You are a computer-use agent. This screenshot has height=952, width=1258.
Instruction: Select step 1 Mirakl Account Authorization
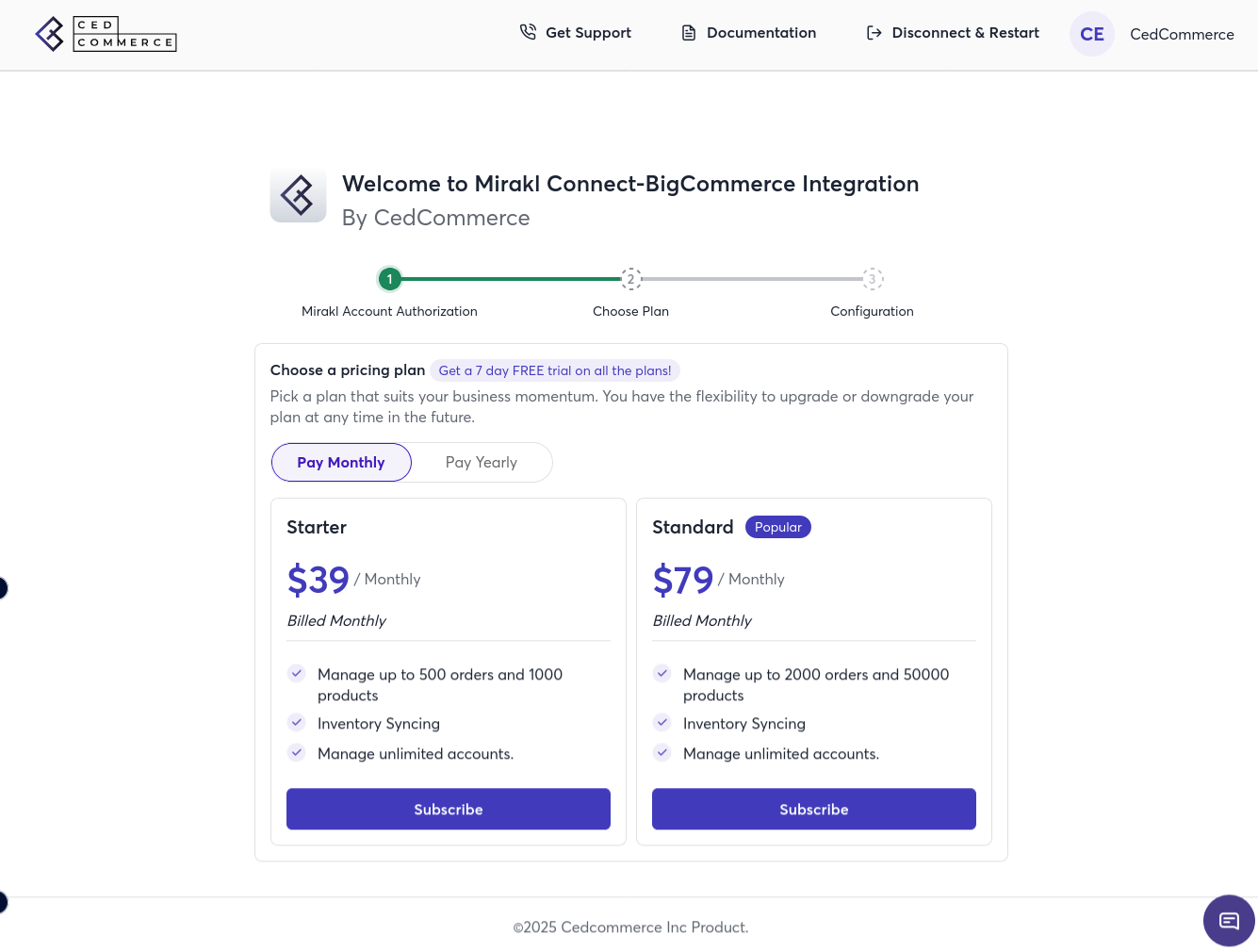coord(389,279)
